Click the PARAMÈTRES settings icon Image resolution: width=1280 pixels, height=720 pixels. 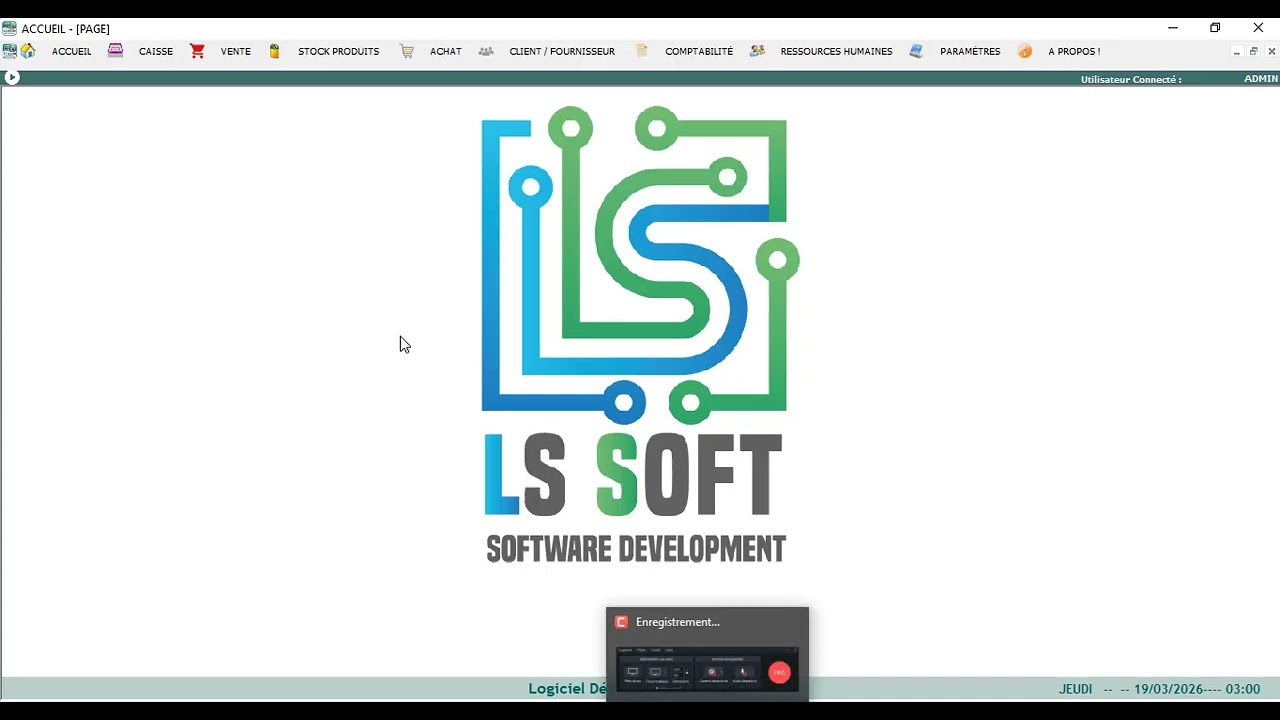pos(916,51)
